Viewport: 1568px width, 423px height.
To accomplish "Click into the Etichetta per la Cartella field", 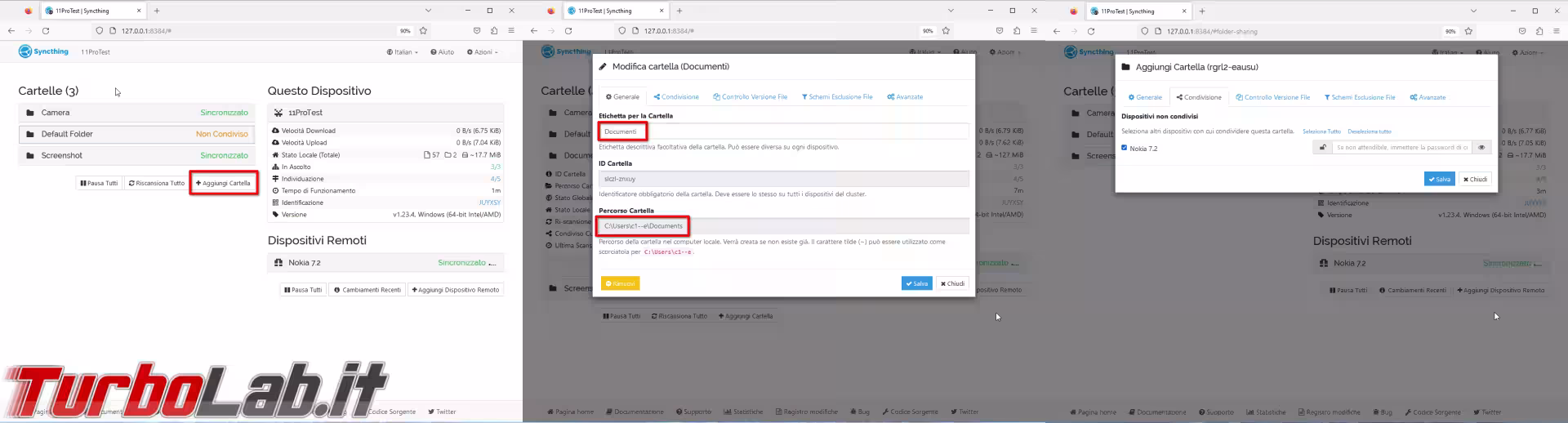I will pos(784,131).
